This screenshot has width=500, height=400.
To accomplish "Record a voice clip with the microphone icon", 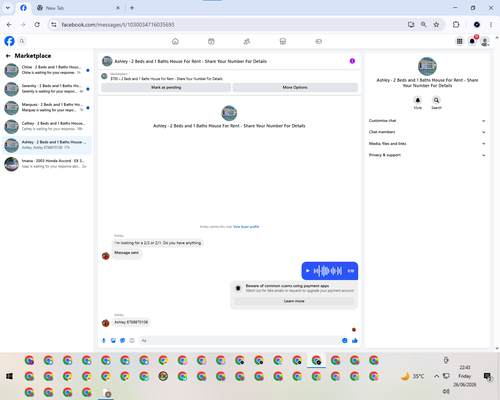I will click(x=104, y=340).
